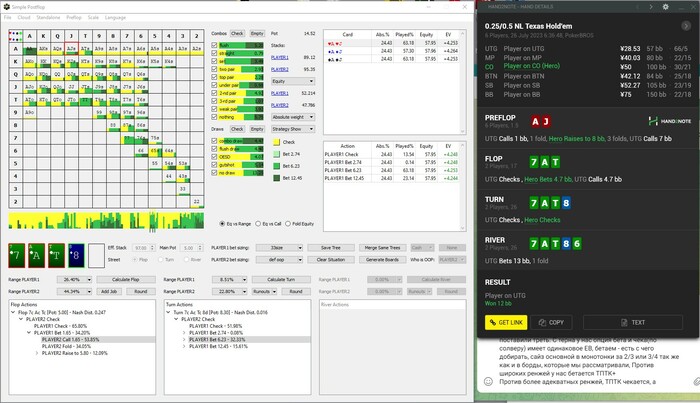Click the attachment paperclip in chat window
700x403 pixels.
tap(696, 382)
